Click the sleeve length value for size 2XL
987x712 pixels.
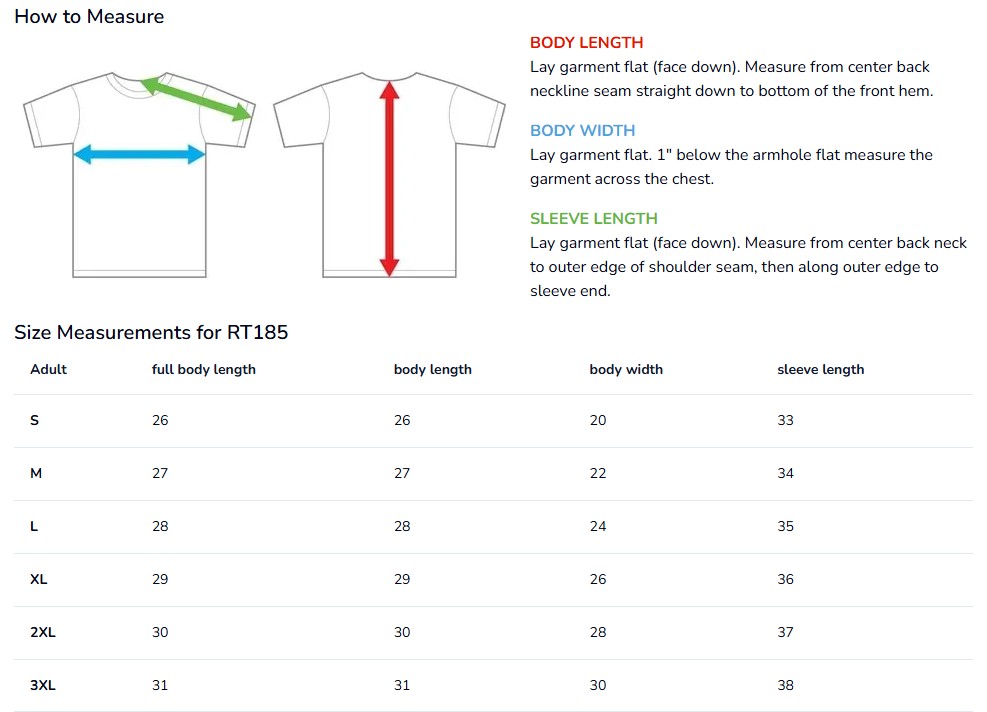[785, 633]
